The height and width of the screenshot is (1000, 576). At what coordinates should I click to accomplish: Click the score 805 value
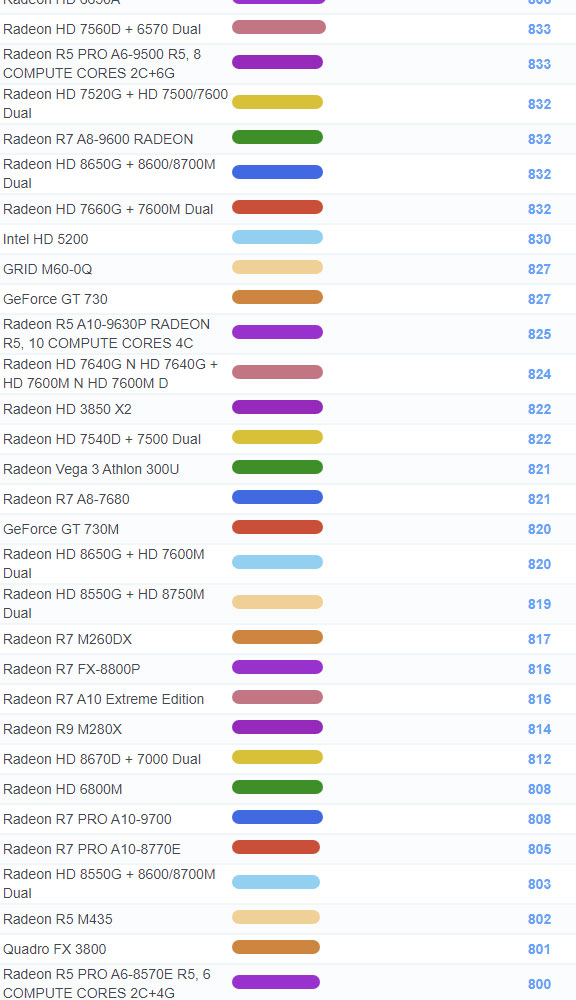click(539, 849)
